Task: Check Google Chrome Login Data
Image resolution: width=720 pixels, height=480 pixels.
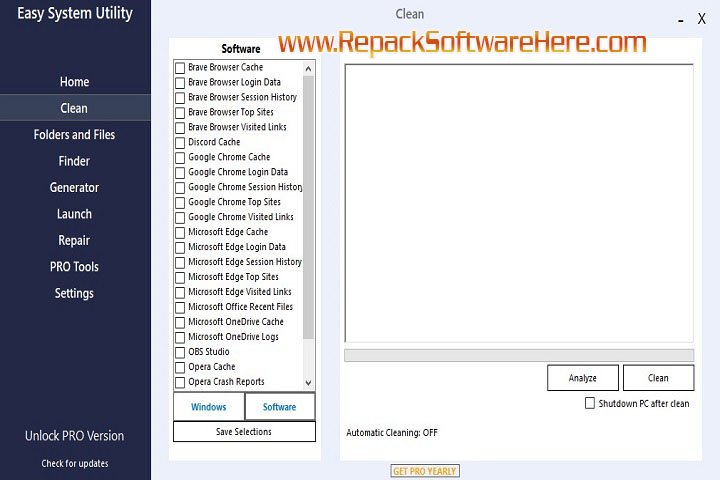Action: [x=180, y=173]
